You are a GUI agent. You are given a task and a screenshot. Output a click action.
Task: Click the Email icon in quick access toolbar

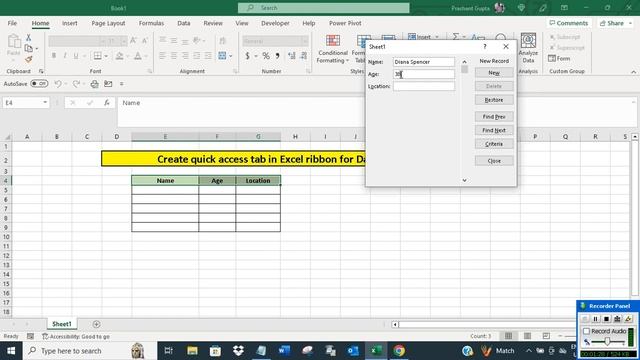pos(108,84)
